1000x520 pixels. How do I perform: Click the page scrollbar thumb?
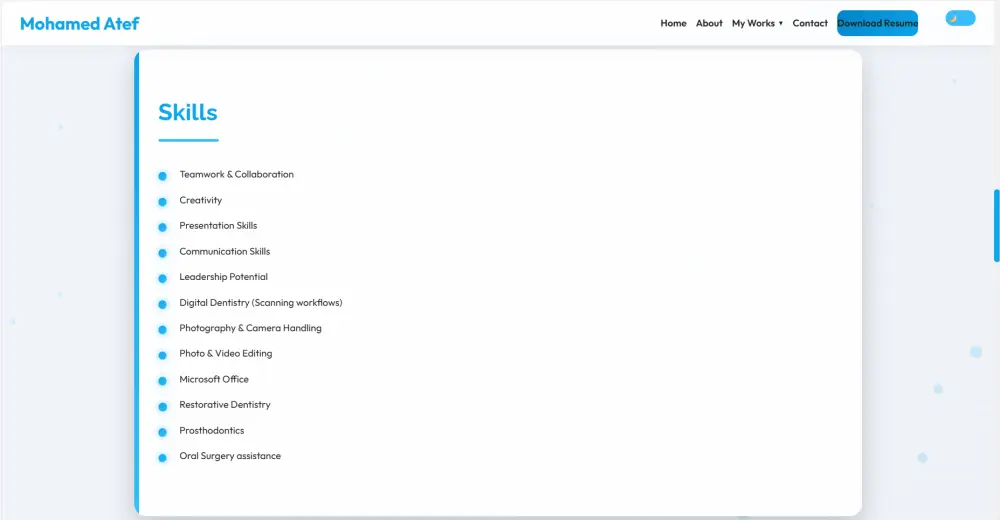(x=997, y=225)
